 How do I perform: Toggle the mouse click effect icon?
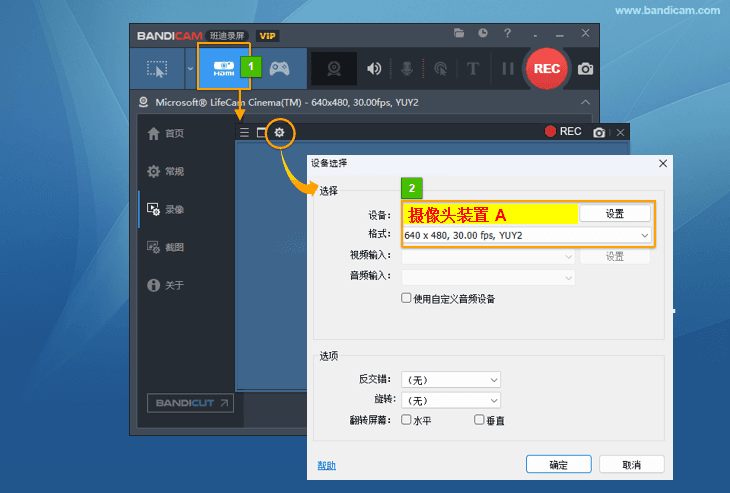tap(440, 69)
